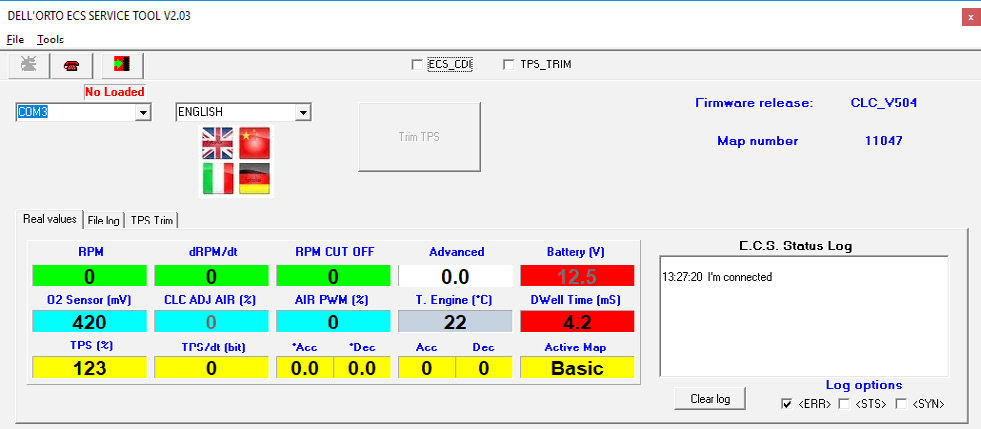Viewport: 981px width, 429px height.
Task: Open the COM3 port dropdown
Action: (144, 113)
